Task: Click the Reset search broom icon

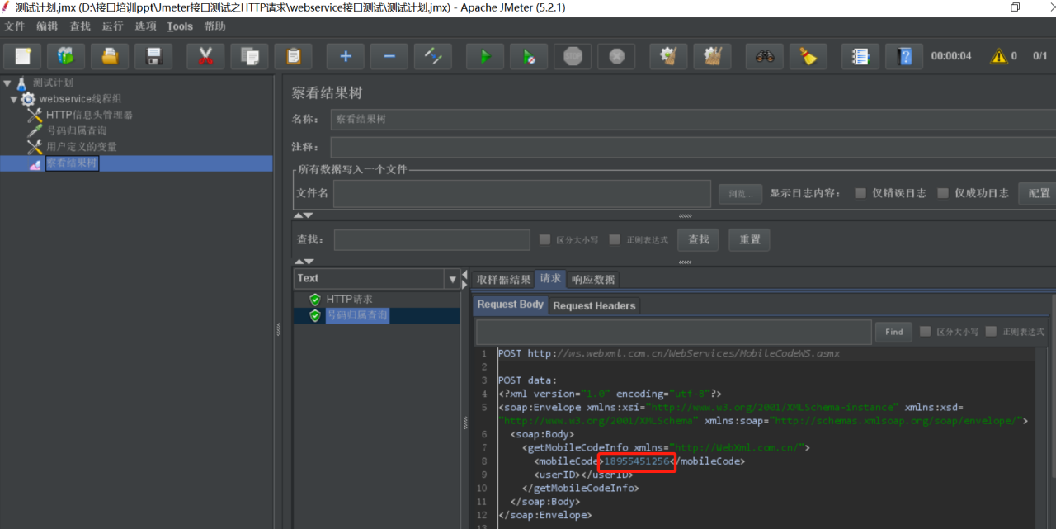Action: pos(808,56)
